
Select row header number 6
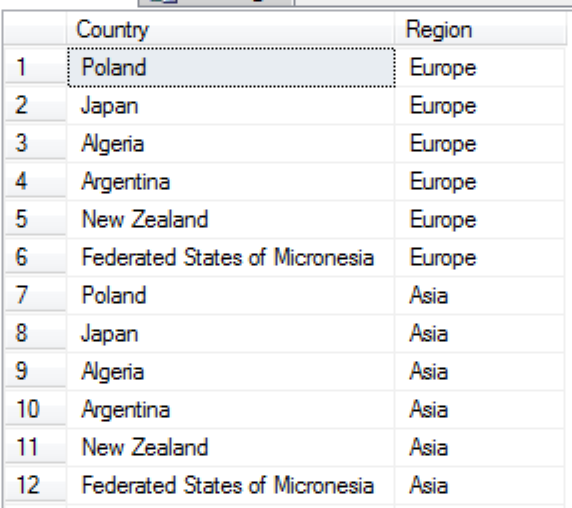(x=35, y=257)
